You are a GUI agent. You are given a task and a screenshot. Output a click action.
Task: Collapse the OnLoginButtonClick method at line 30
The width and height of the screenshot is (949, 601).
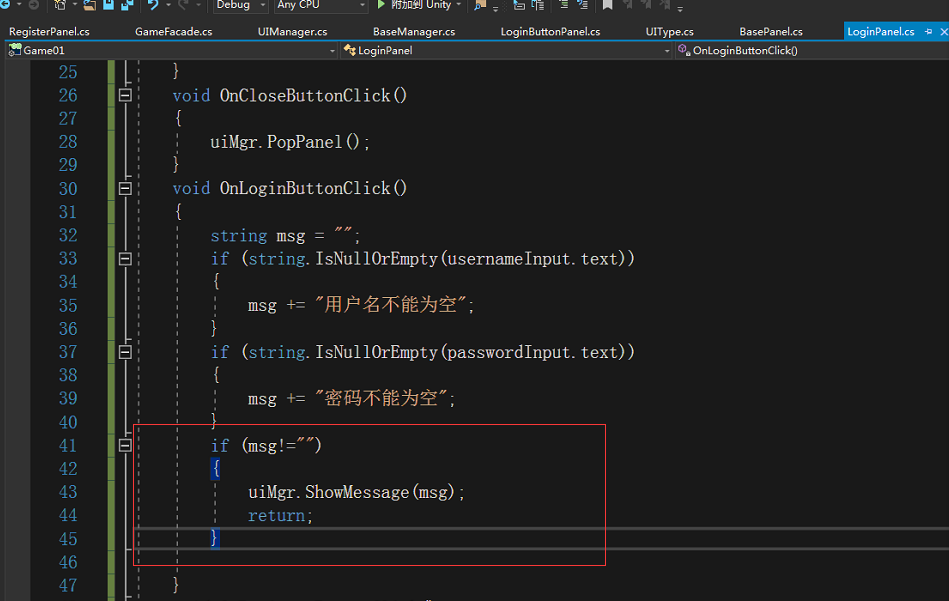125,188
